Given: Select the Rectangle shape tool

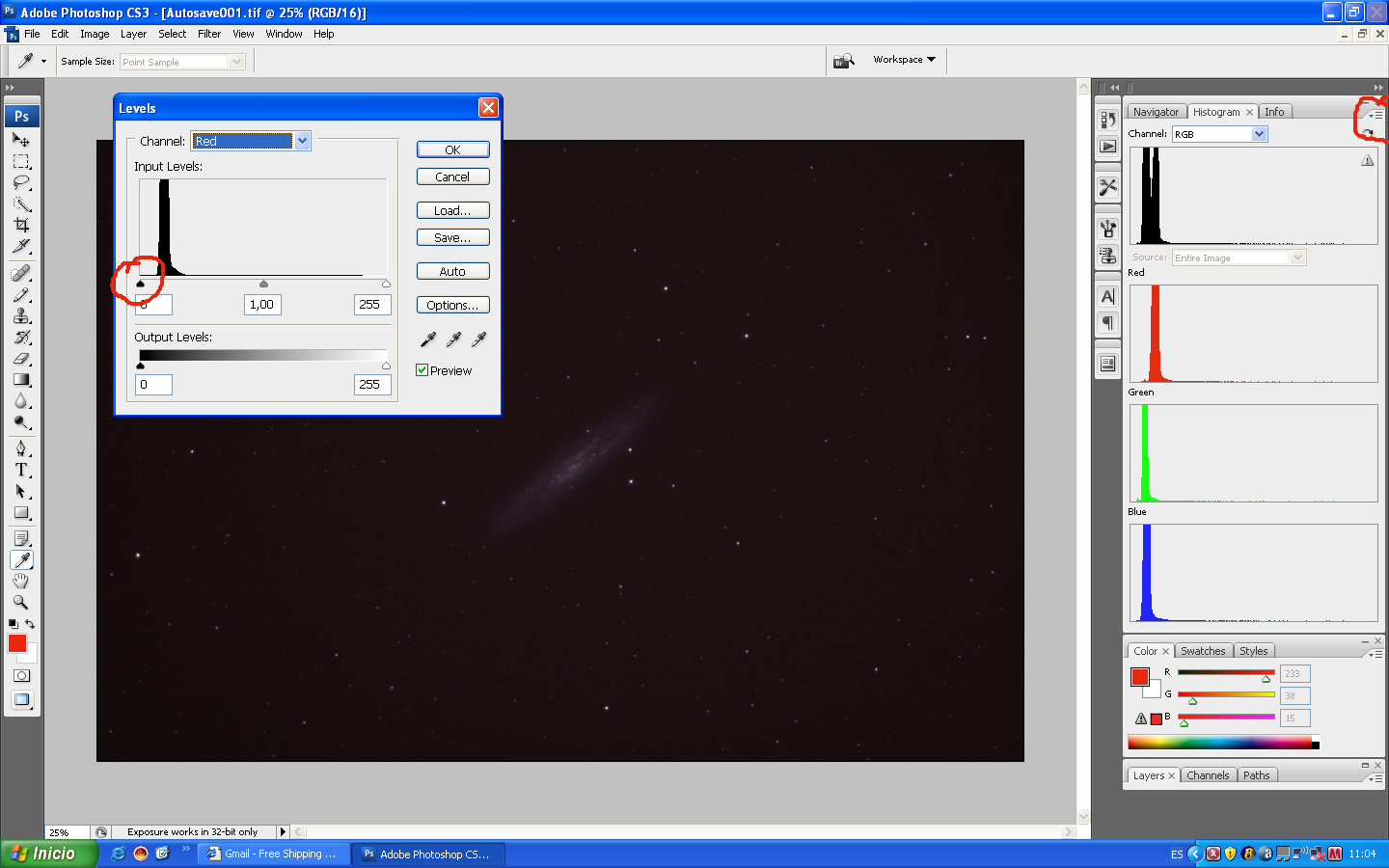Looking at the screenshot, I should 21,512.
